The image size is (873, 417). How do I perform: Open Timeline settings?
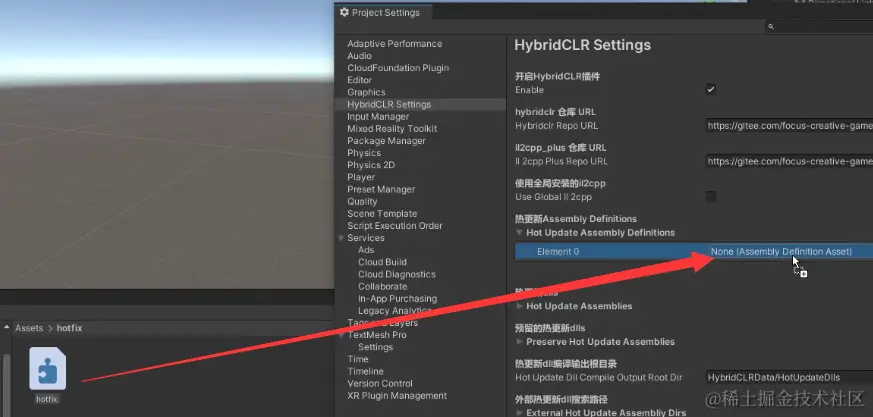click(x=365, y=371)
